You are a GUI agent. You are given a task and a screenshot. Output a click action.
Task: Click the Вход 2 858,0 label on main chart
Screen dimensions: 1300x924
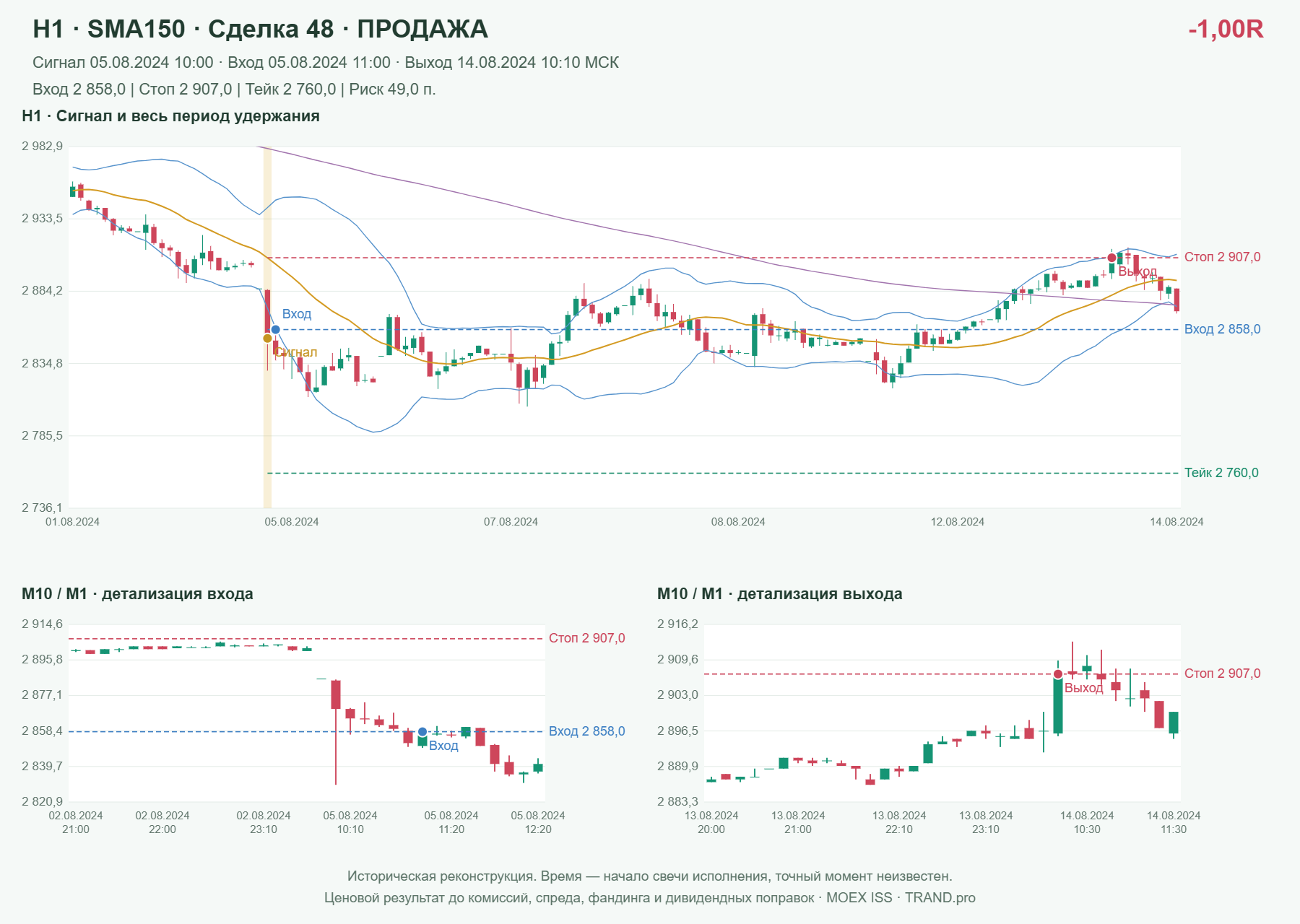(x=1222, y=329)
